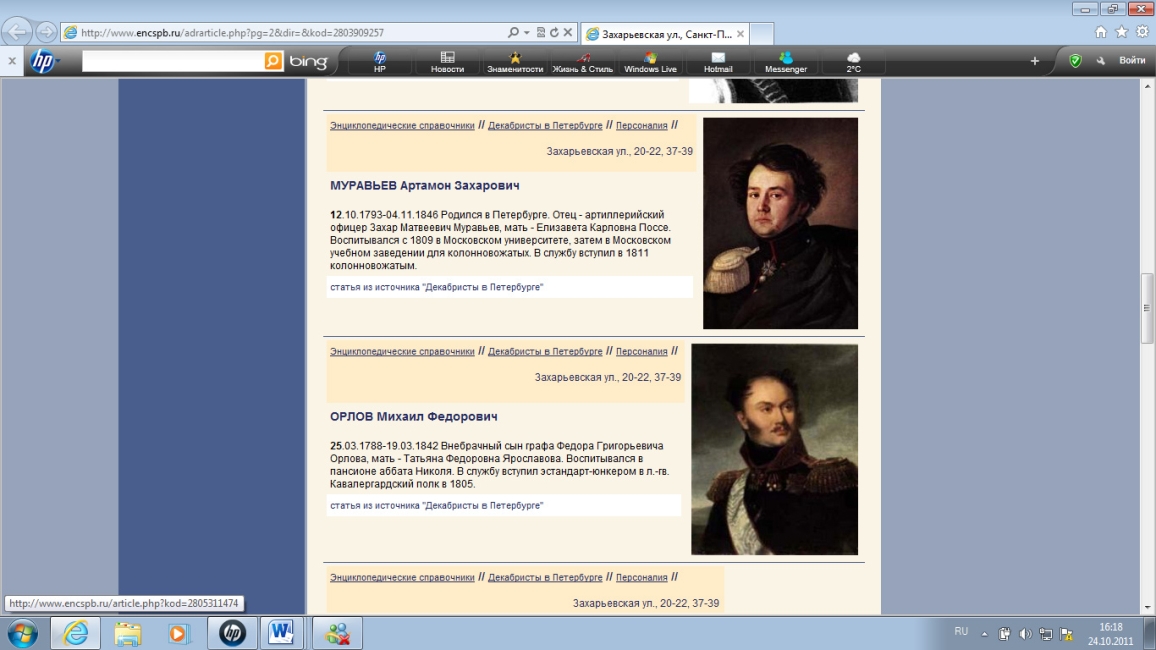
Task: Click the vertical scrollbar thumb
Action: (x=1147, y=308)
